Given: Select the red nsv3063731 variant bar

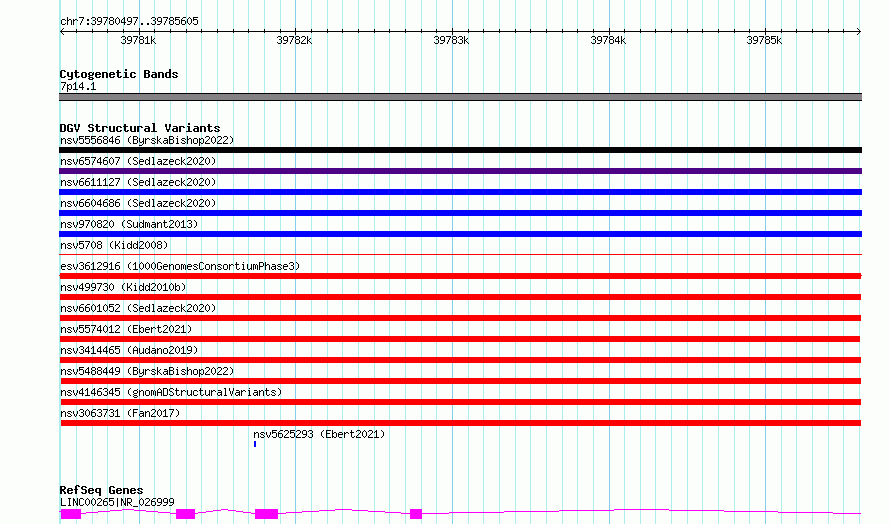Looking at the screenshot, I should click(x=460, y=423).
